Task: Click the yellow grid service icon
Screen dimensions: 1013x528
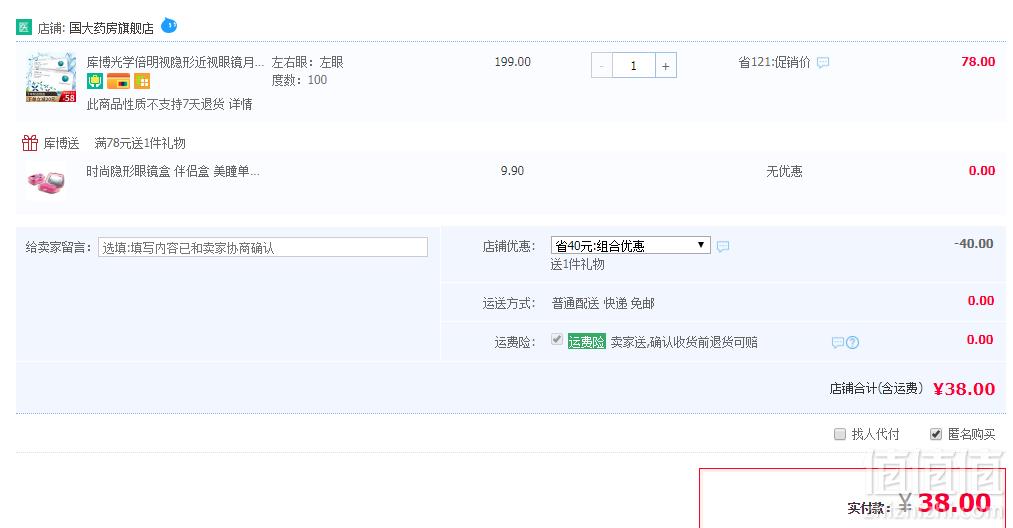Action: coord(142,81)
